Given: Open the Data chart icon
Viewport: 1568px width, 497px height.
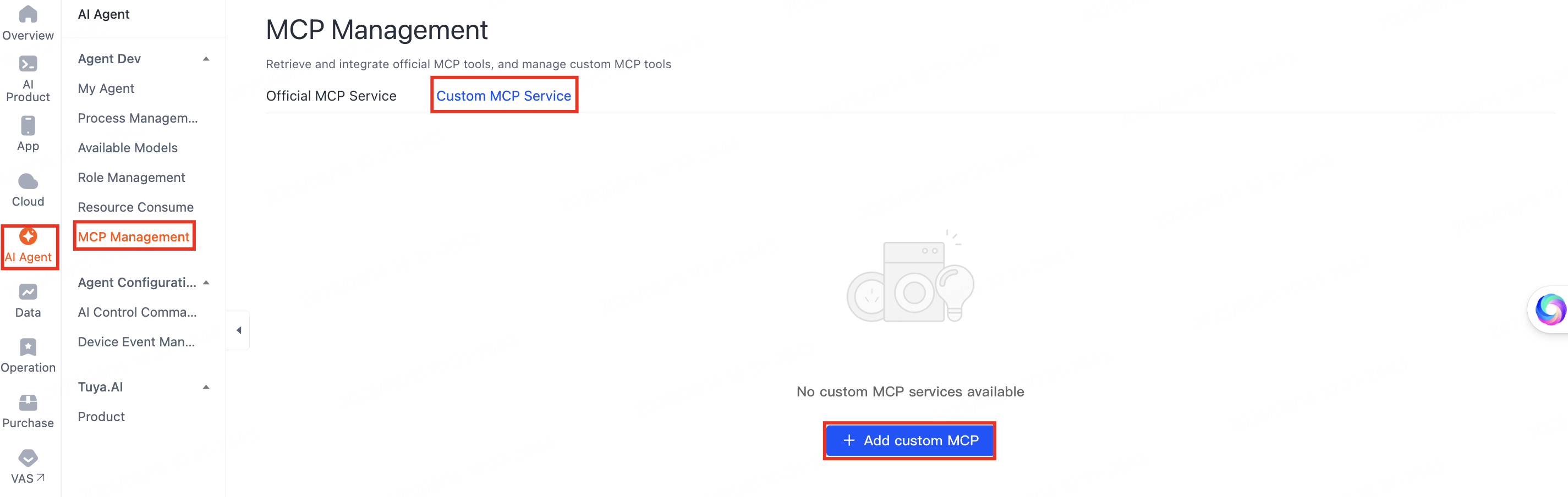Looking at the screenshot, I should point(28,292).
